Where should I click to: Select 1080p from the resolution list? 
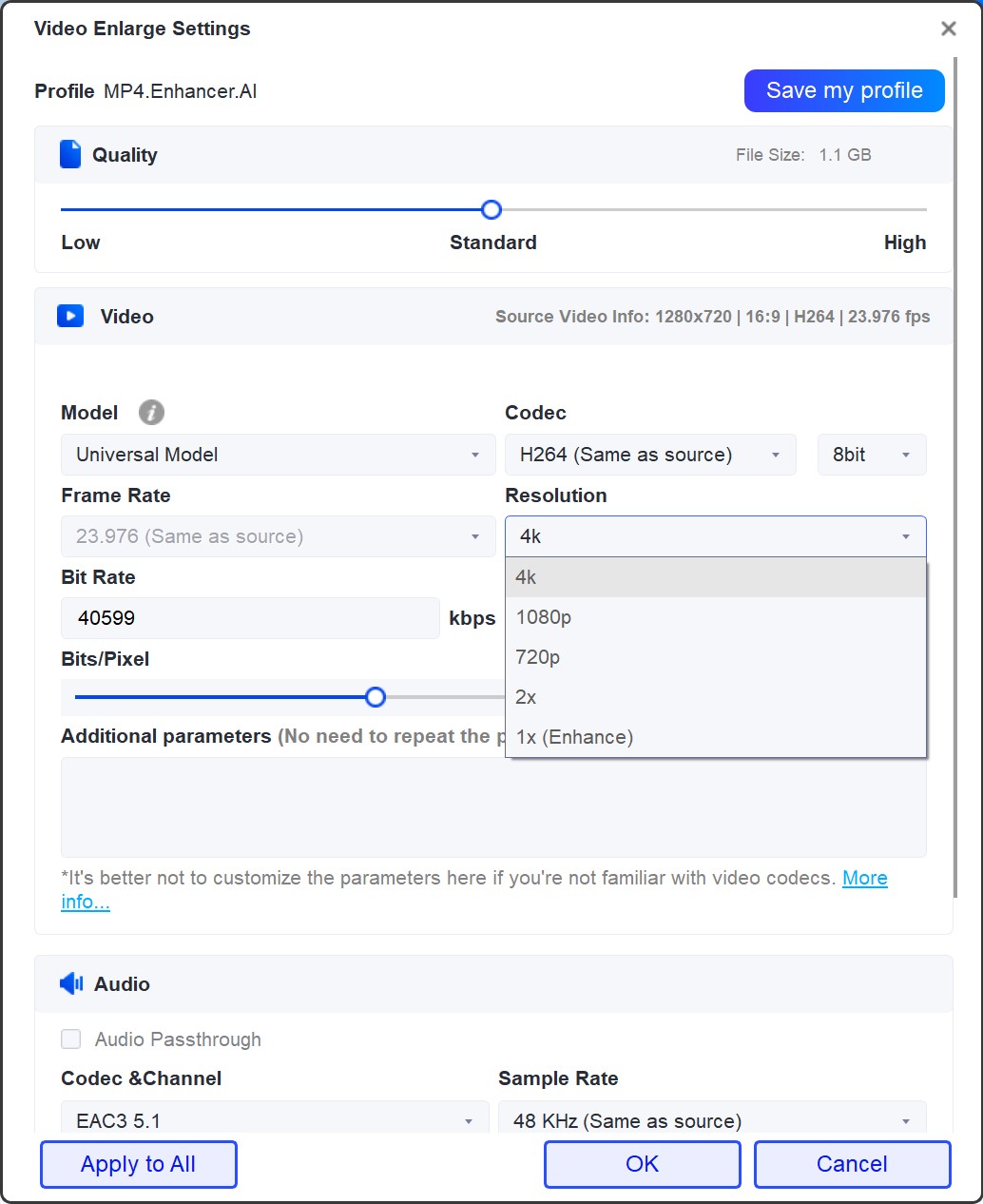[543, 616]
